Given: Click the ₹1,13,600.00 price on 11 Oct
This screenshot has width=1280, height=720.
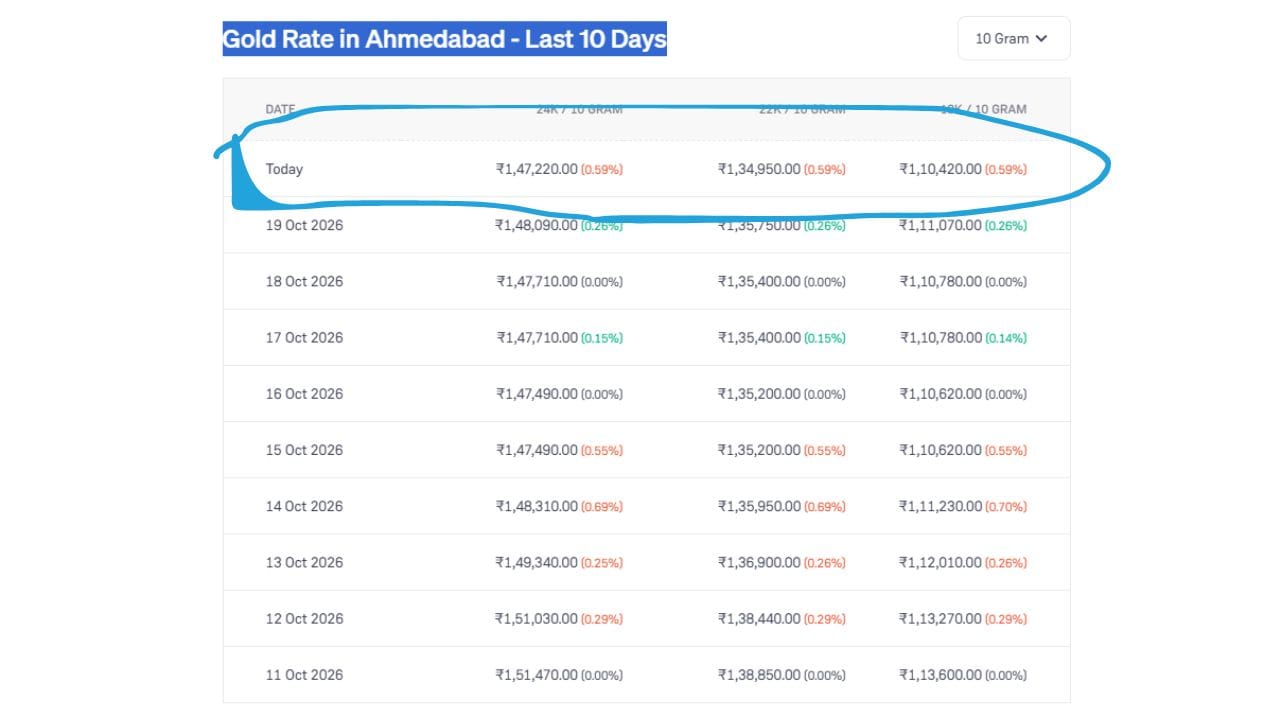Looking at the screenshot, I should pyautogui.click(x=940, y=674).
